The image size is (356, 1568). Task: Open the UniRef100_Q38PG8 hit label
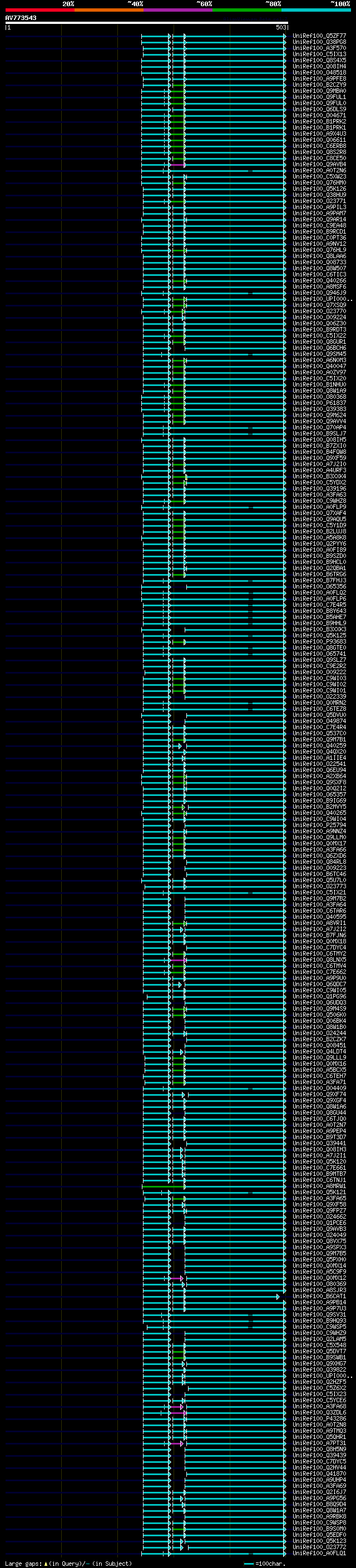point(319,42)
